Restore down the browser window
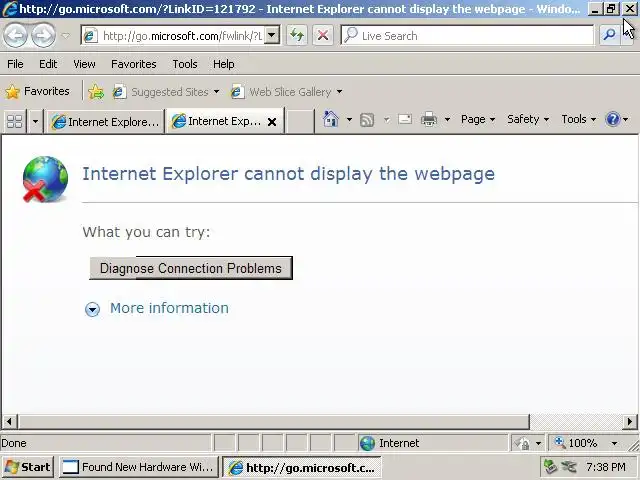Image resolution: width=640 pixels, height=480 pixels. pos(611,9)
